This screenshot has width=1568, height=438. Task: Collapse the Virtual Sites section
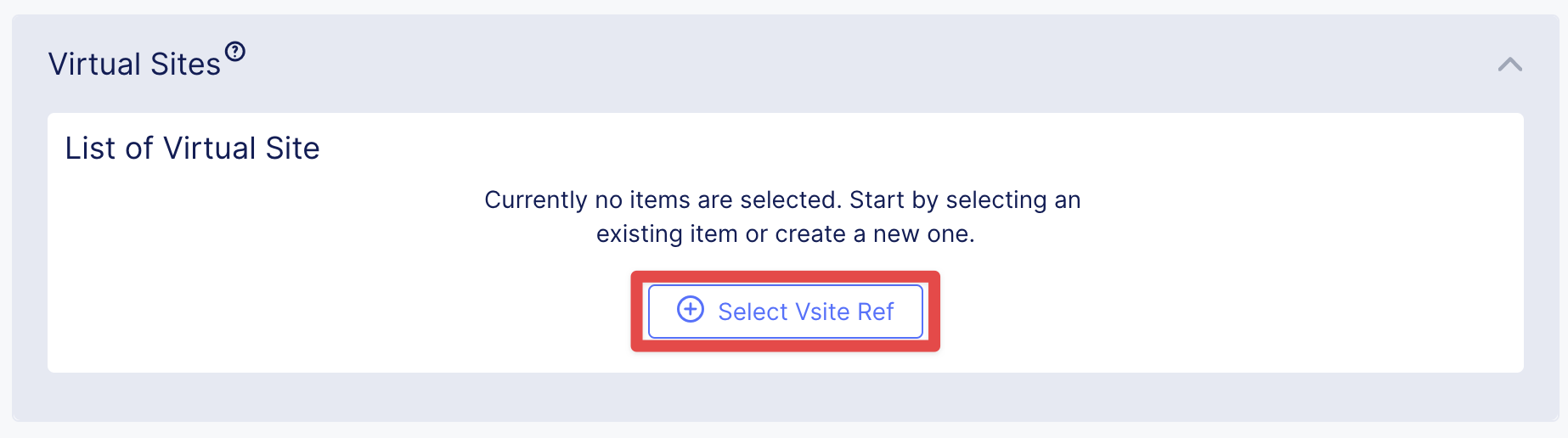click(1509, 65)
